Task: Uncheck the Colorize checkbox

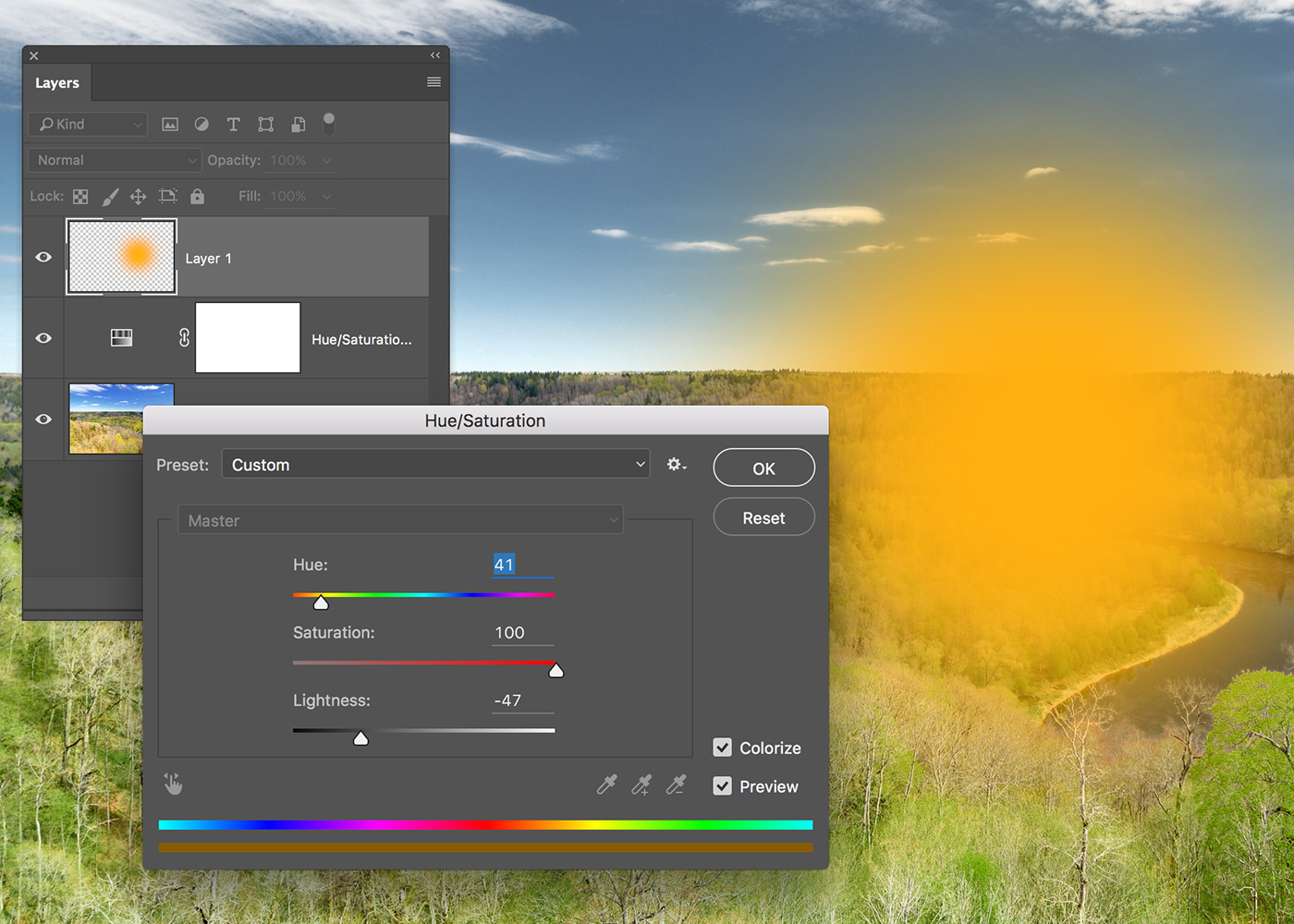Action: [x=723, y=748]
